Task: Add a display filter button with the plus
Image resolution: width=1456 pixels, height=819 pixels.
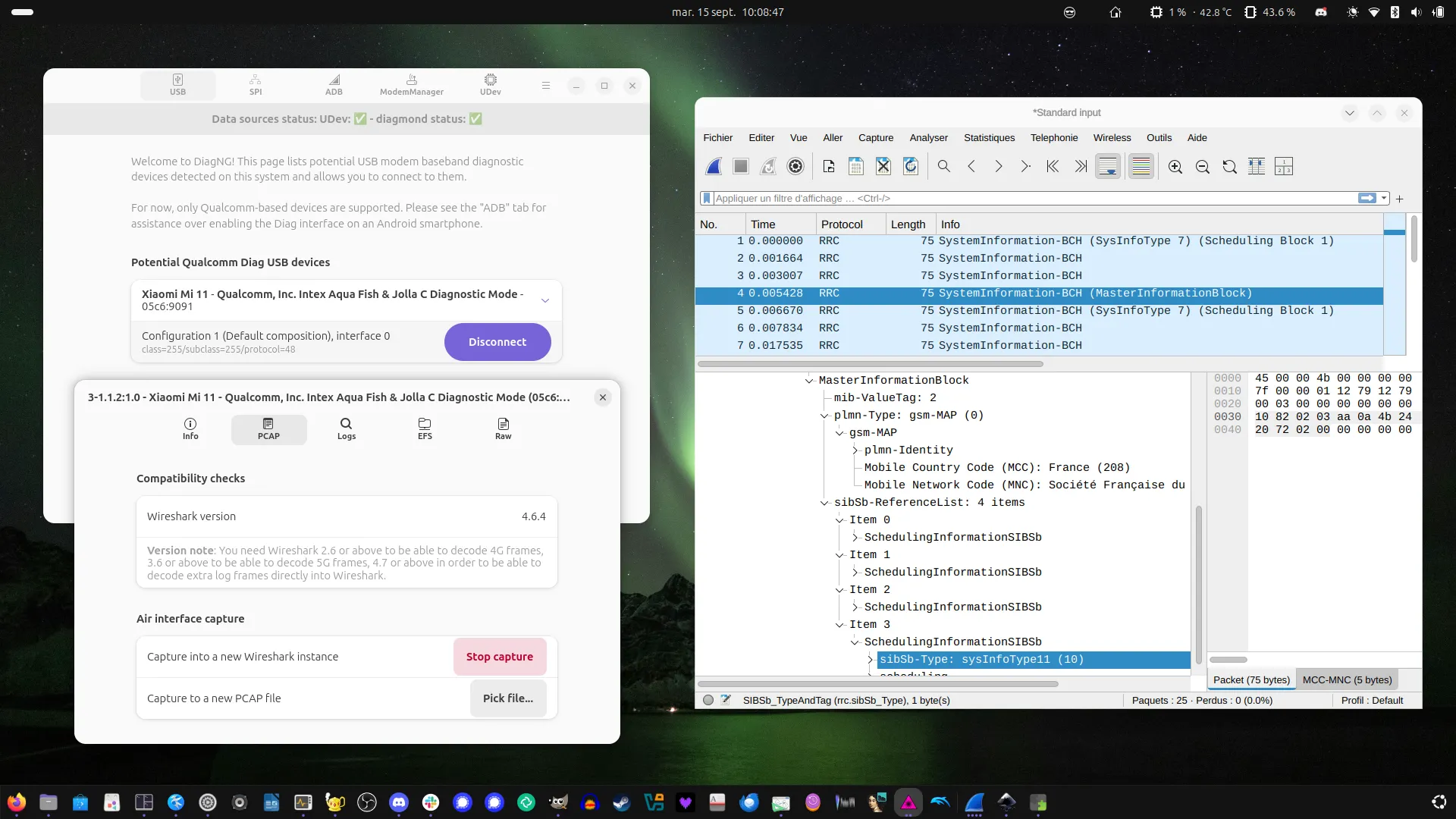Action: tap(1400, 199)
